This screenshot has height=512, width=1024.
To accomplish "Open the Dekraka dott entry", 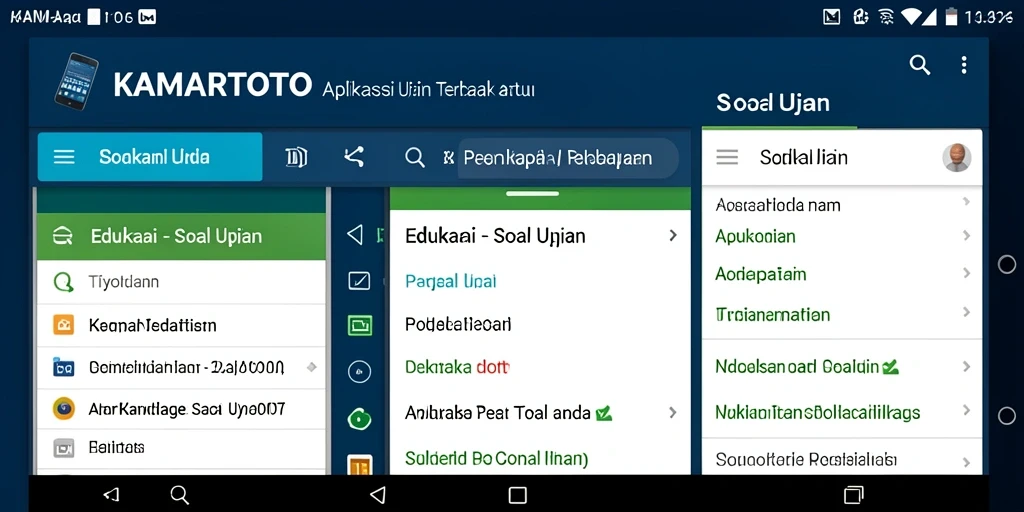I will 456,367.
